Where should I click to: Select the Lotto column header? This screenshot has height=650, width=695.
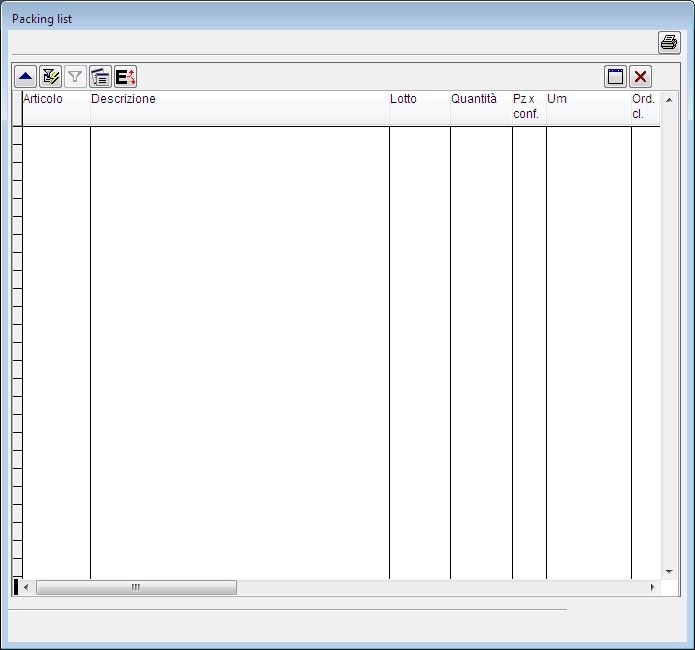pyautogui.click(x=419, y=107)
